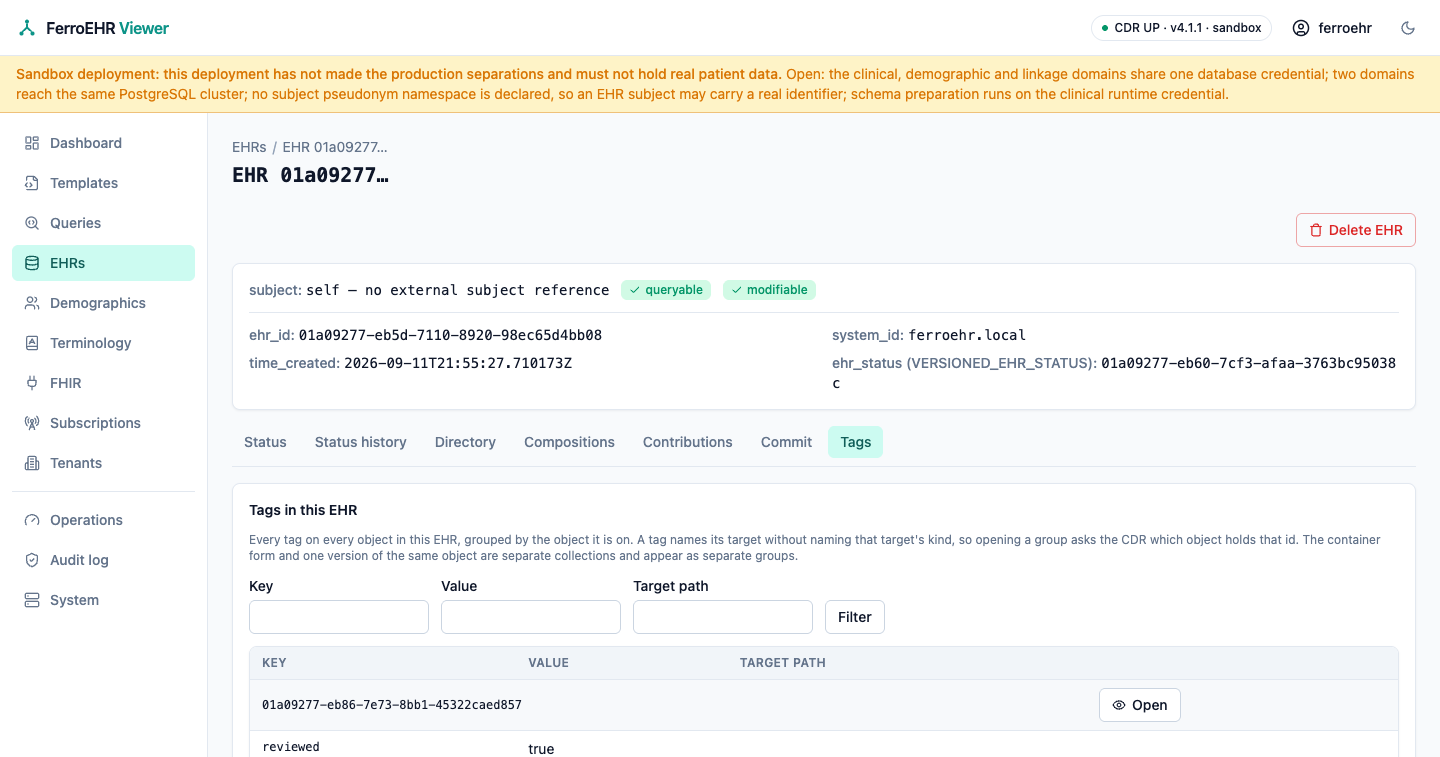Image resolution: width=1440 pixels, height=757 pixels.
Task: Open Queries via its magnifier icon
Action: 32,223
